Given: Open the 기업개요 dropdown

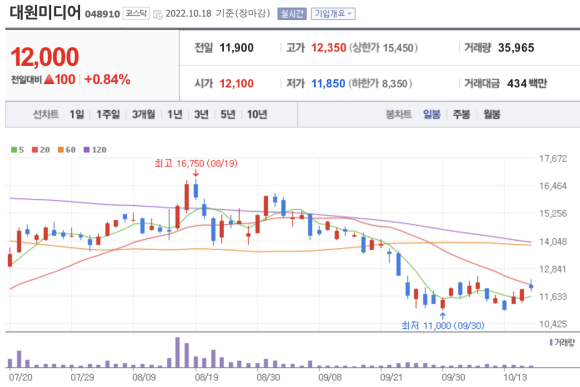Looking at the screenshot, I should pos(333,14).
